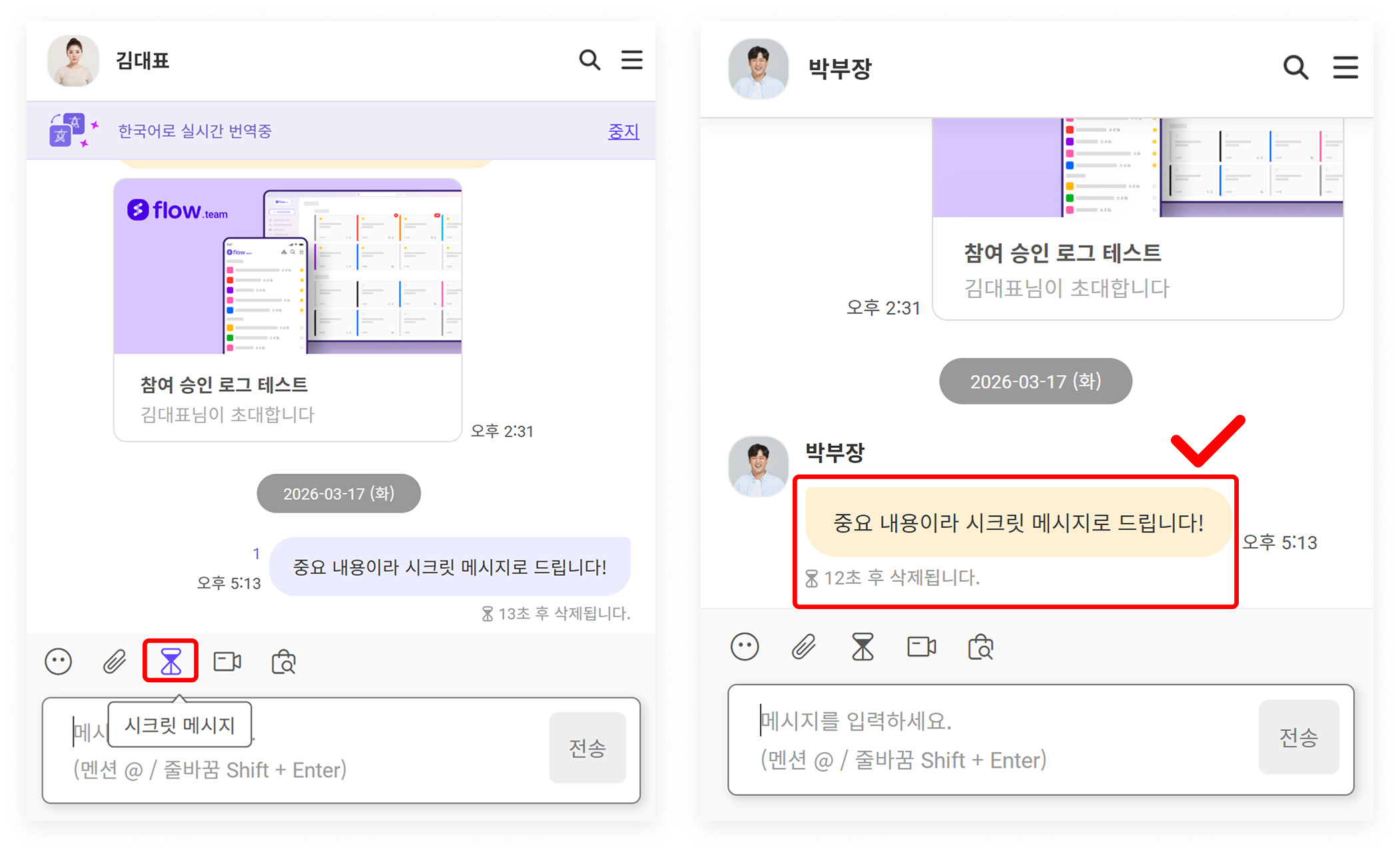Click the search icon in 박부장 chat header
1400x853 pixels.
1295,67
